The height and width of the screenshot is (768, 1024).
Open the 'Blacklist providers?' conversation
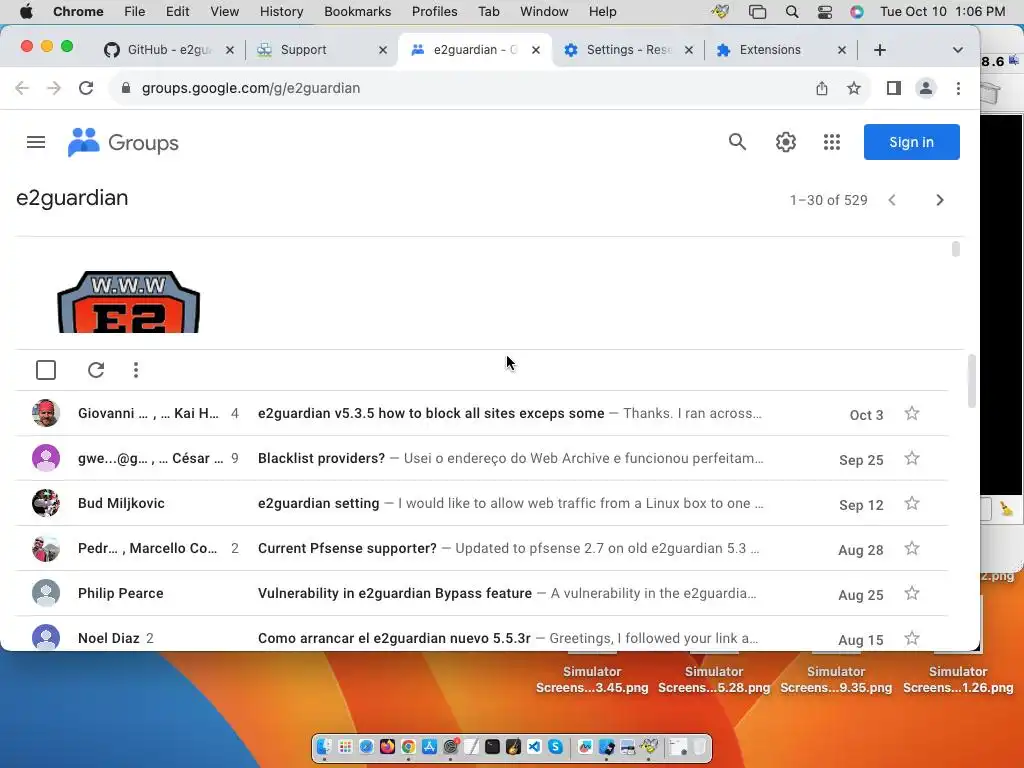(x=321, y=458)
